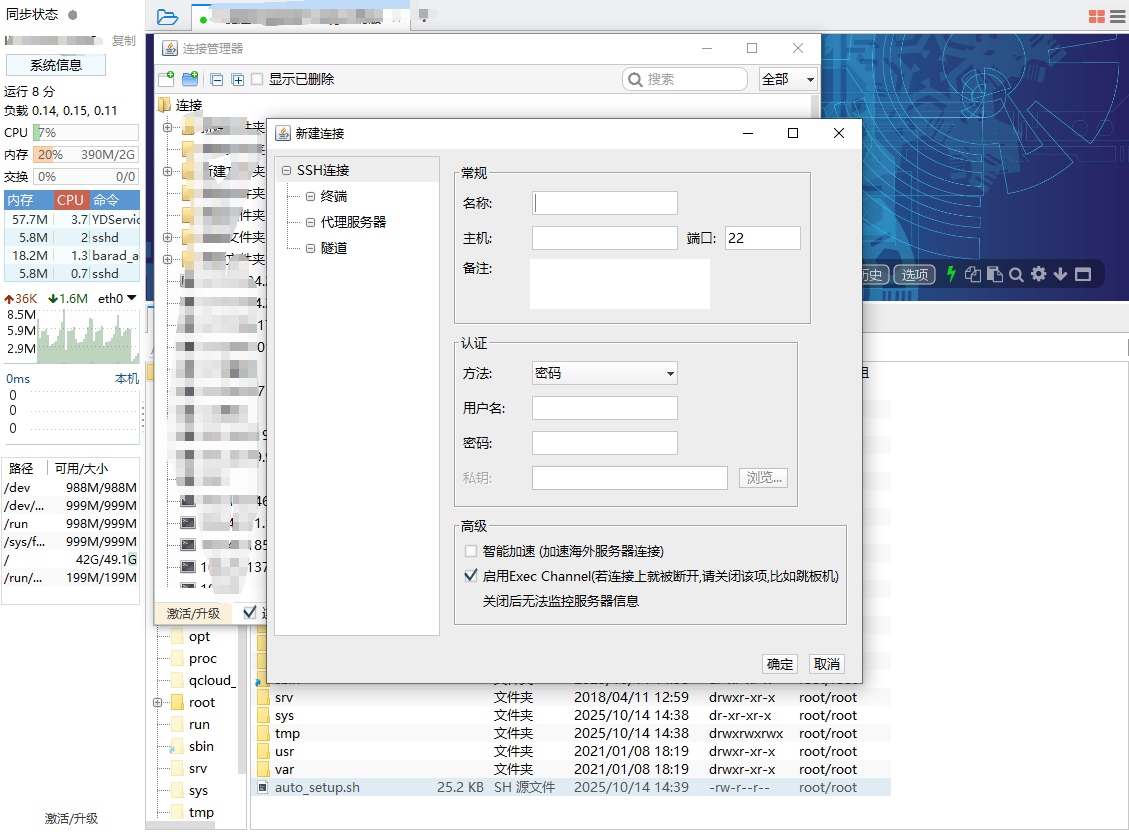Enable the 智能加速 checkbox

[x=471, y=551]
